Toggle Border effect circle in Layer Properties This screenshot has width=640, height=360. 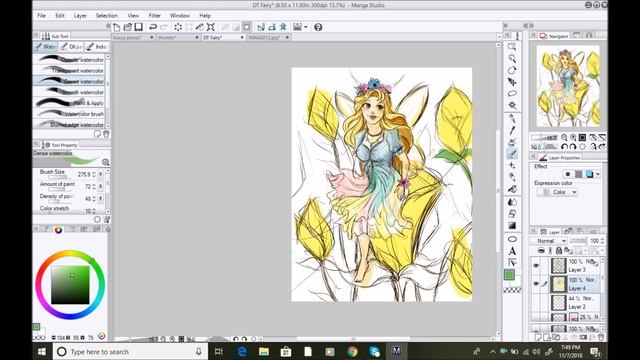[568, 174]
